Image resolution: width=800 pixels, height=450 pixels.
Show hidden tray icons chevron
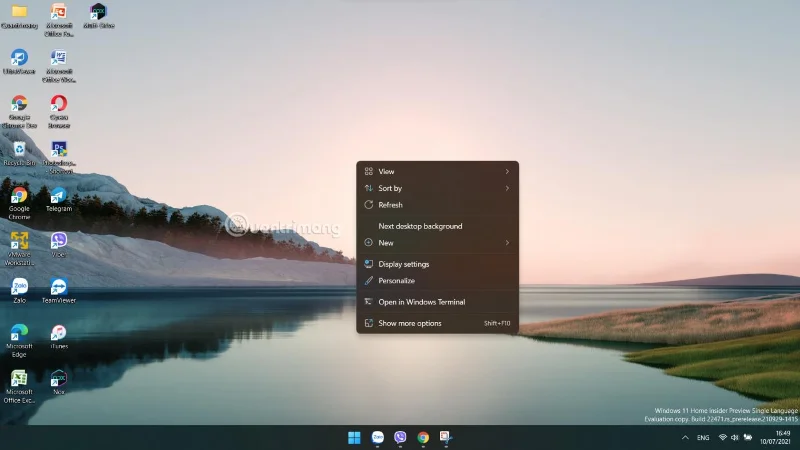pyautogui.click(x=685, y=438)
